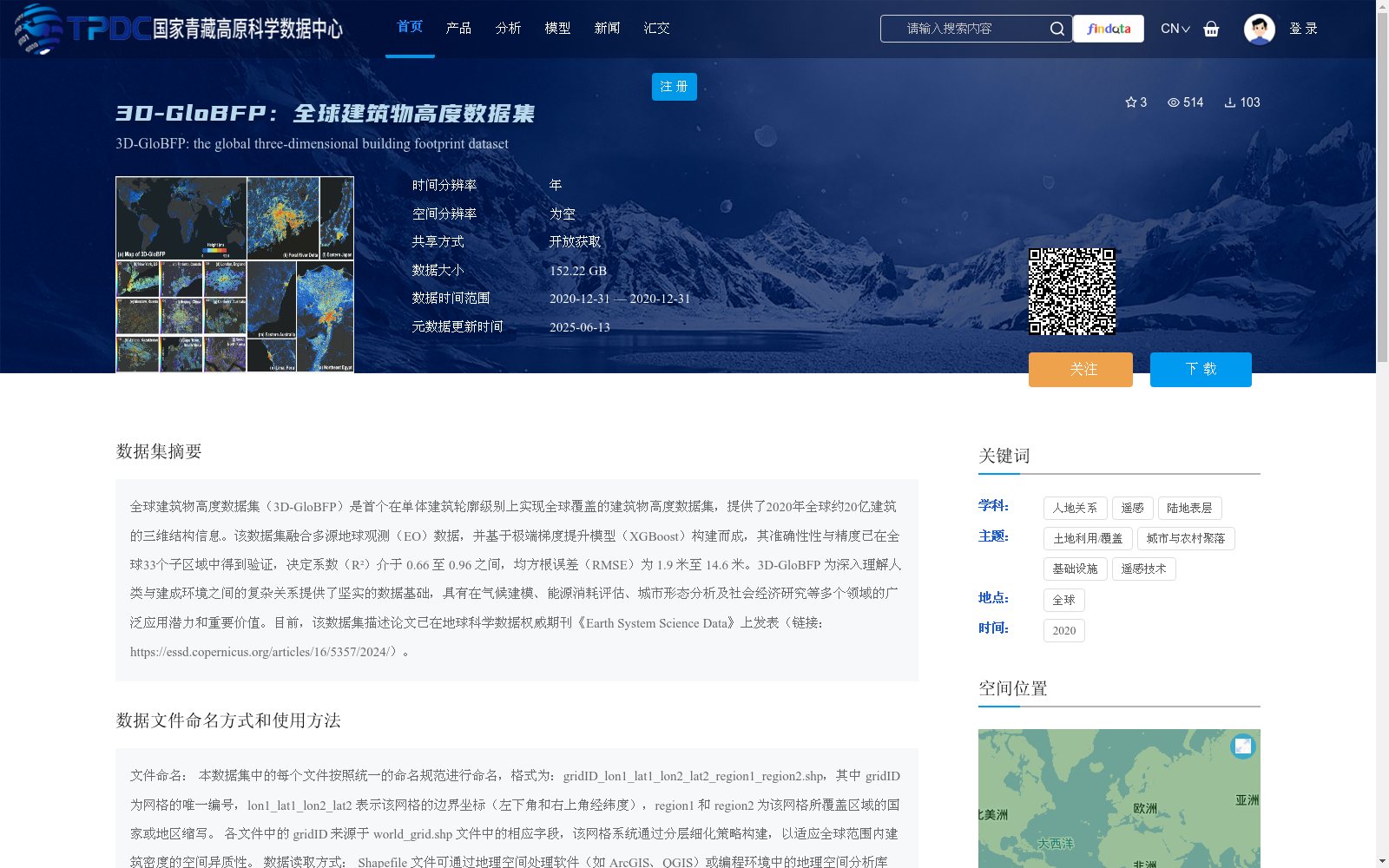The image size is (1389, 868).
Task: Click the dataset QR code
Action: point(1073,290)
